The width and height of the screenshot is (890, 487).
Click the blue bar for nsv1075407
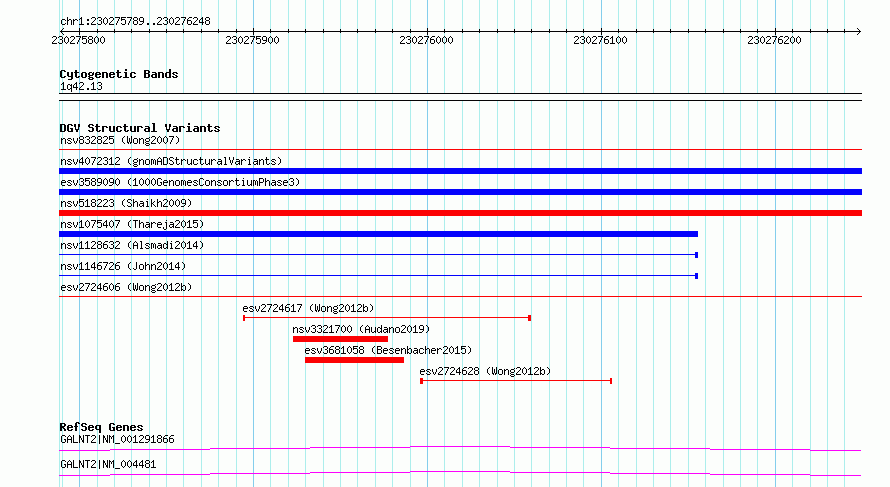pos(379,234)
